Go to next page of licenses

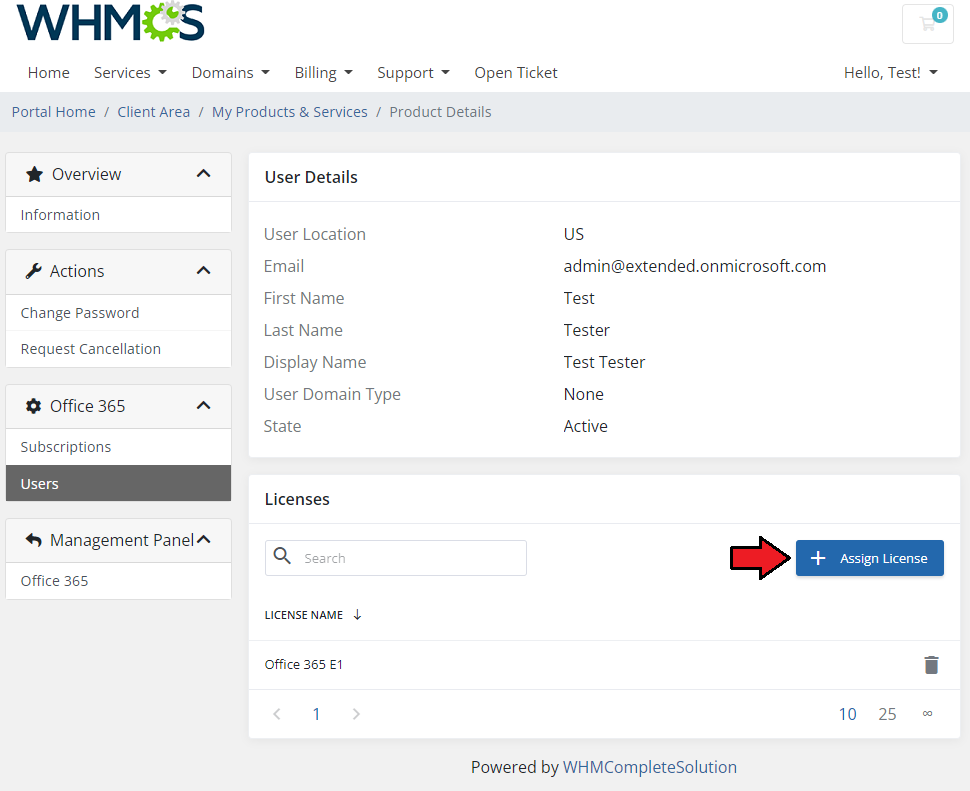pos(356,714)
